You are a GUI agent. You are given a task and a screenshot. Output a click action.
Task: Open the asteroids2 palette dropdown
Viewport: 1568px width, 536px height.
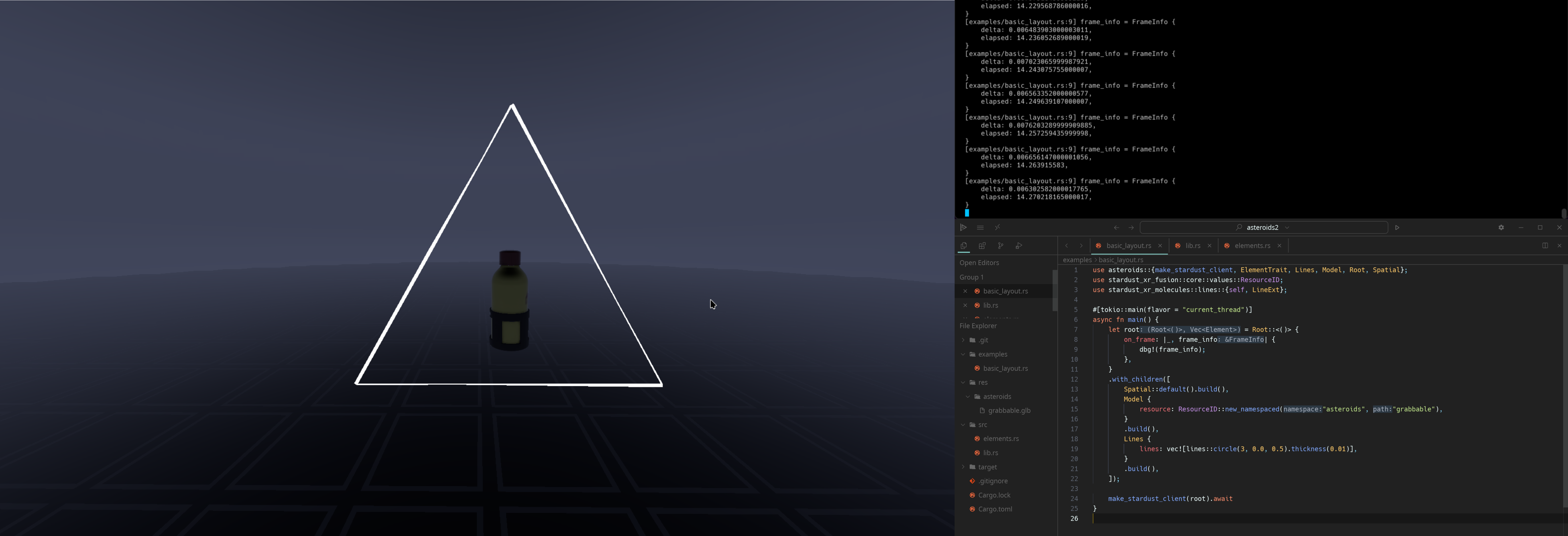1262,228
